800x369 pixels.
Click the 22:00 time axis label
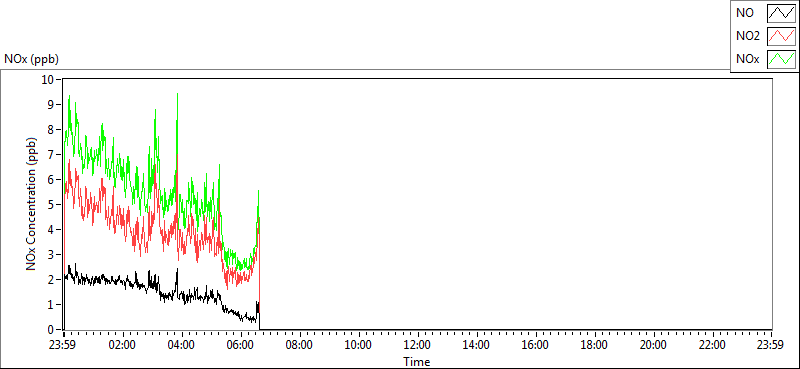(x=713, y=344)
